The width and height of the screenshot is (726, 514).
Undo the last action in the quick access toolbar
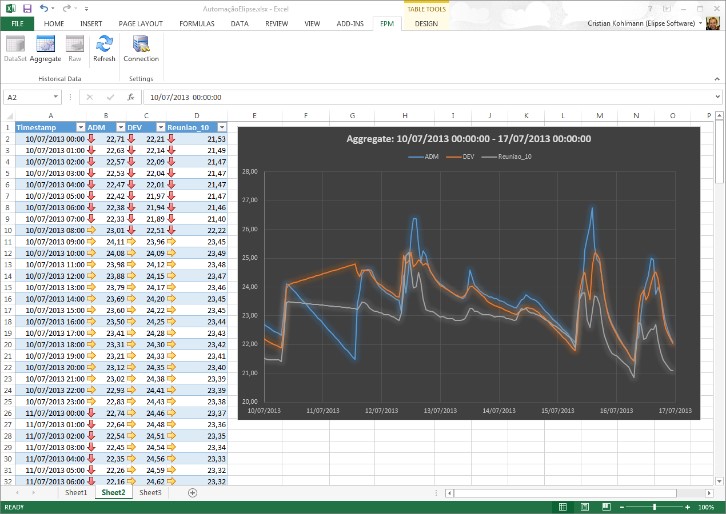pyautogui.click(x=44, y=8)
